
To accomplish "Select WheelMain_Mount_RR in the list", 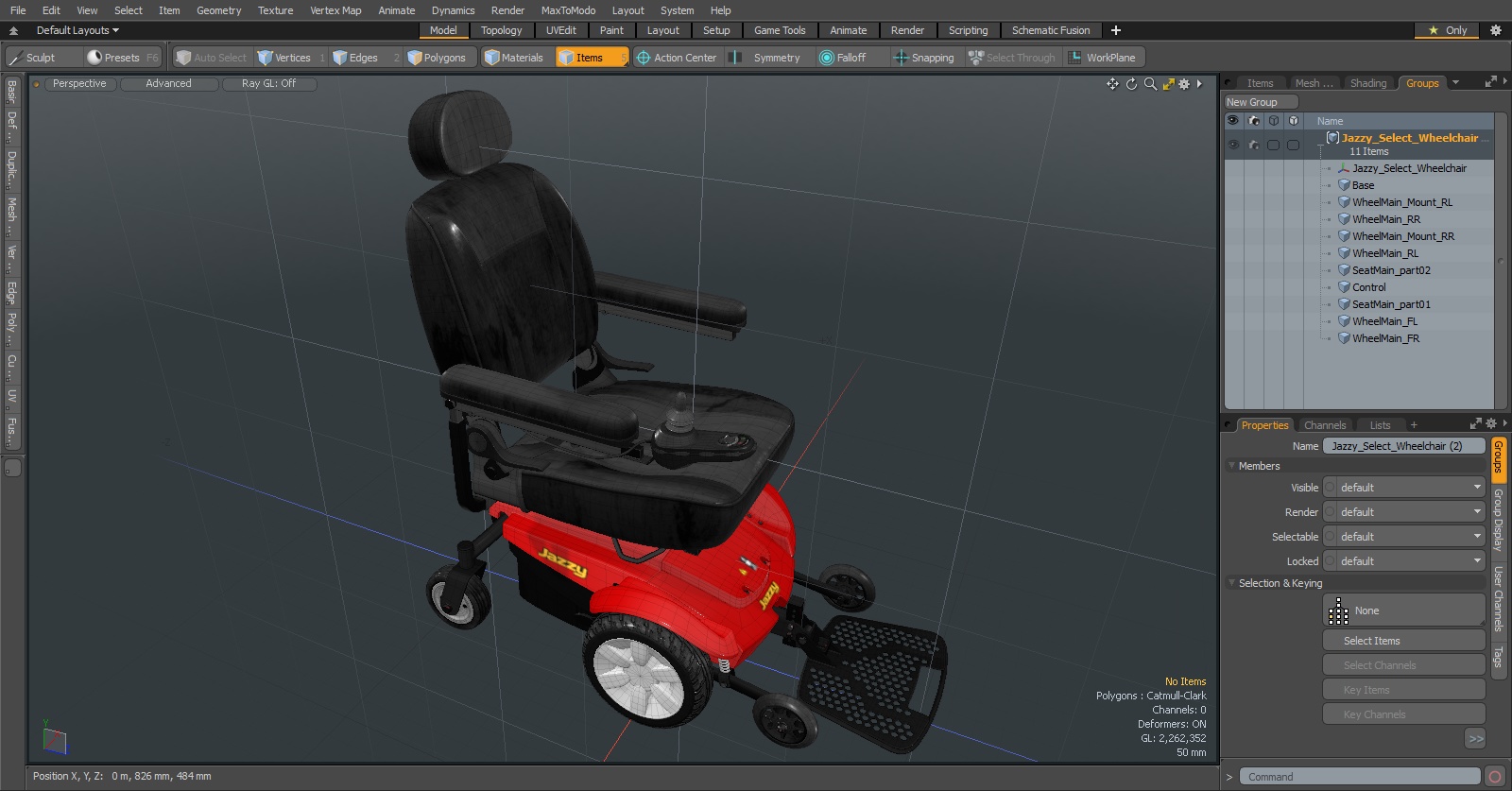I will pyautogui.click(x=1402, y=236).
